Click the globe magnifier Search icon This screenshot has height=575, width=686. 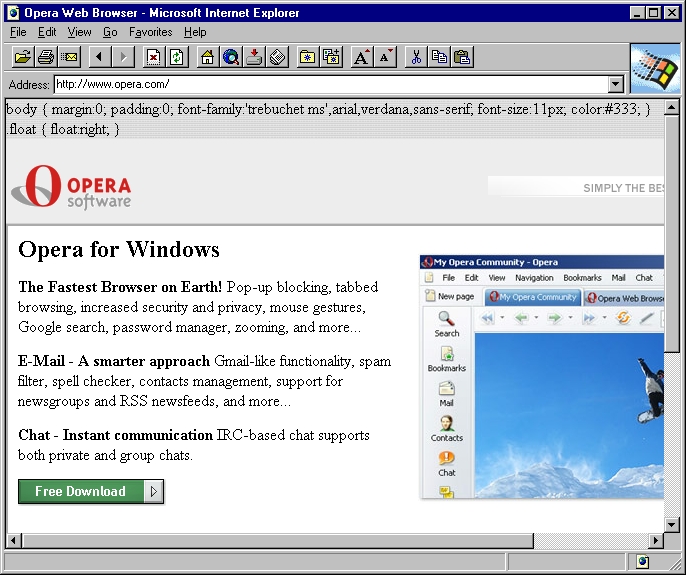point(231,57)
